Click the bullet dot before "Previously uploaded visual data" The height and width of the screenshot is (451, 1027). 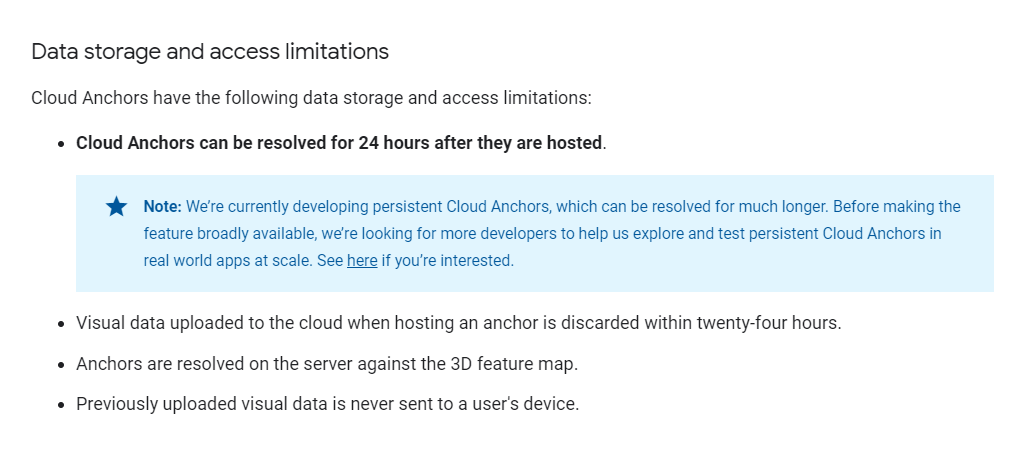tap(62, 405)
